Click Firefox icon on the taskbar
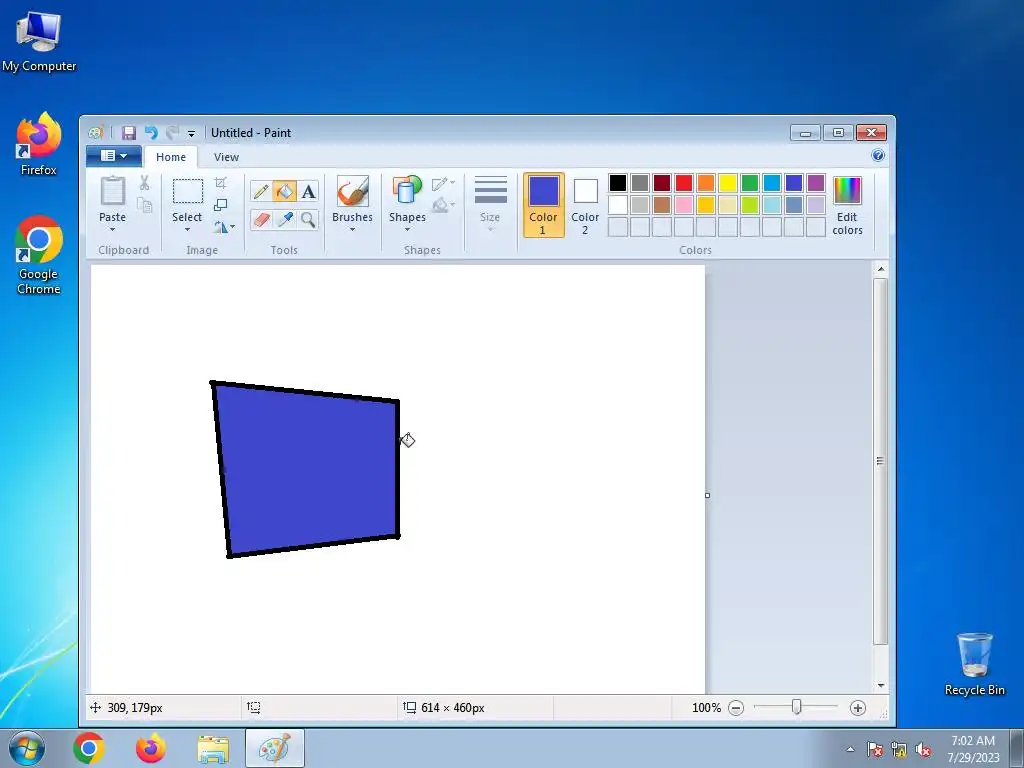This screenshot has height=768, width=1024. [150, 748]
